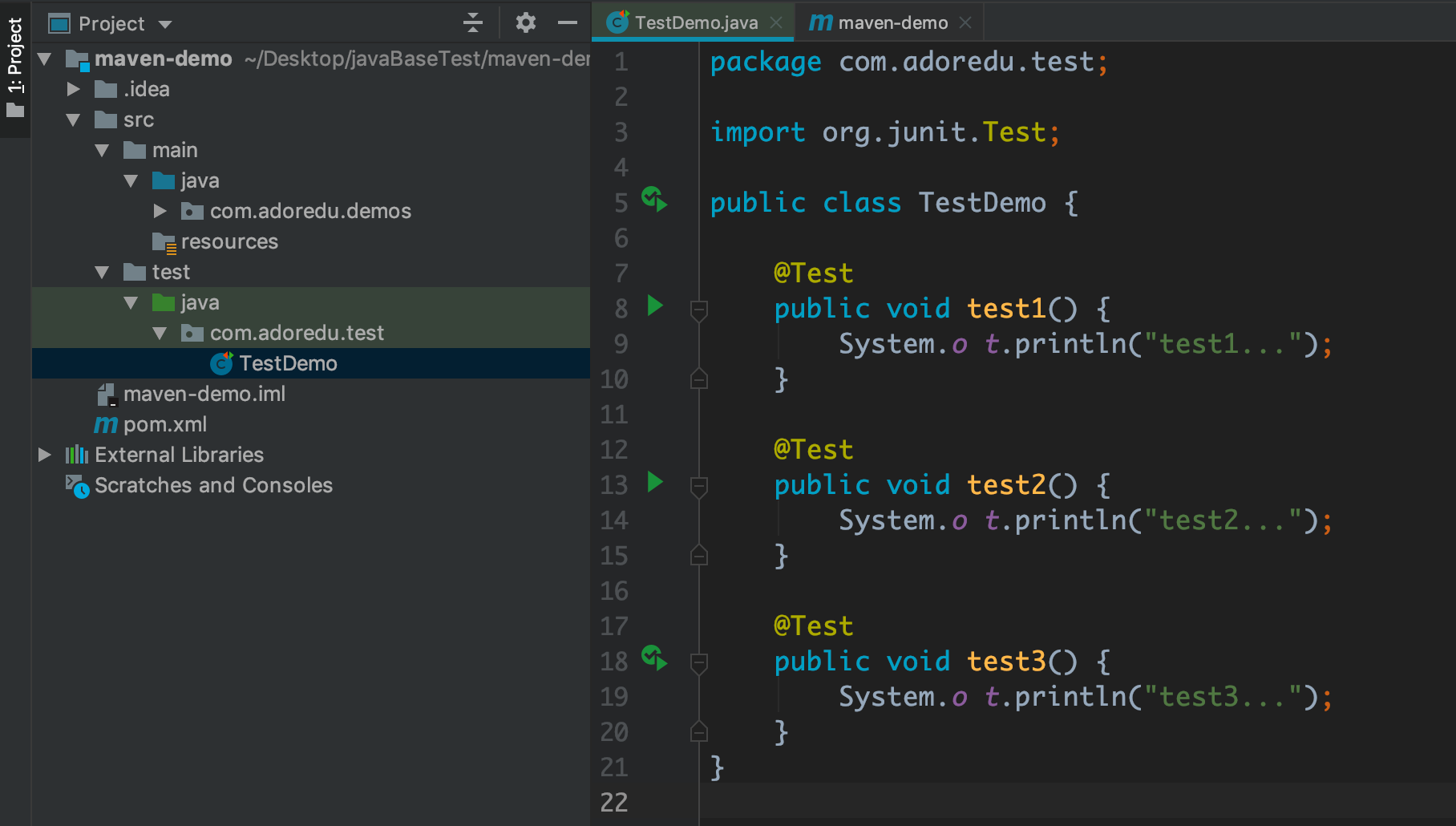Select Scratches and Consoles
Screen dimensions: 1456x826
coord(311,485)
